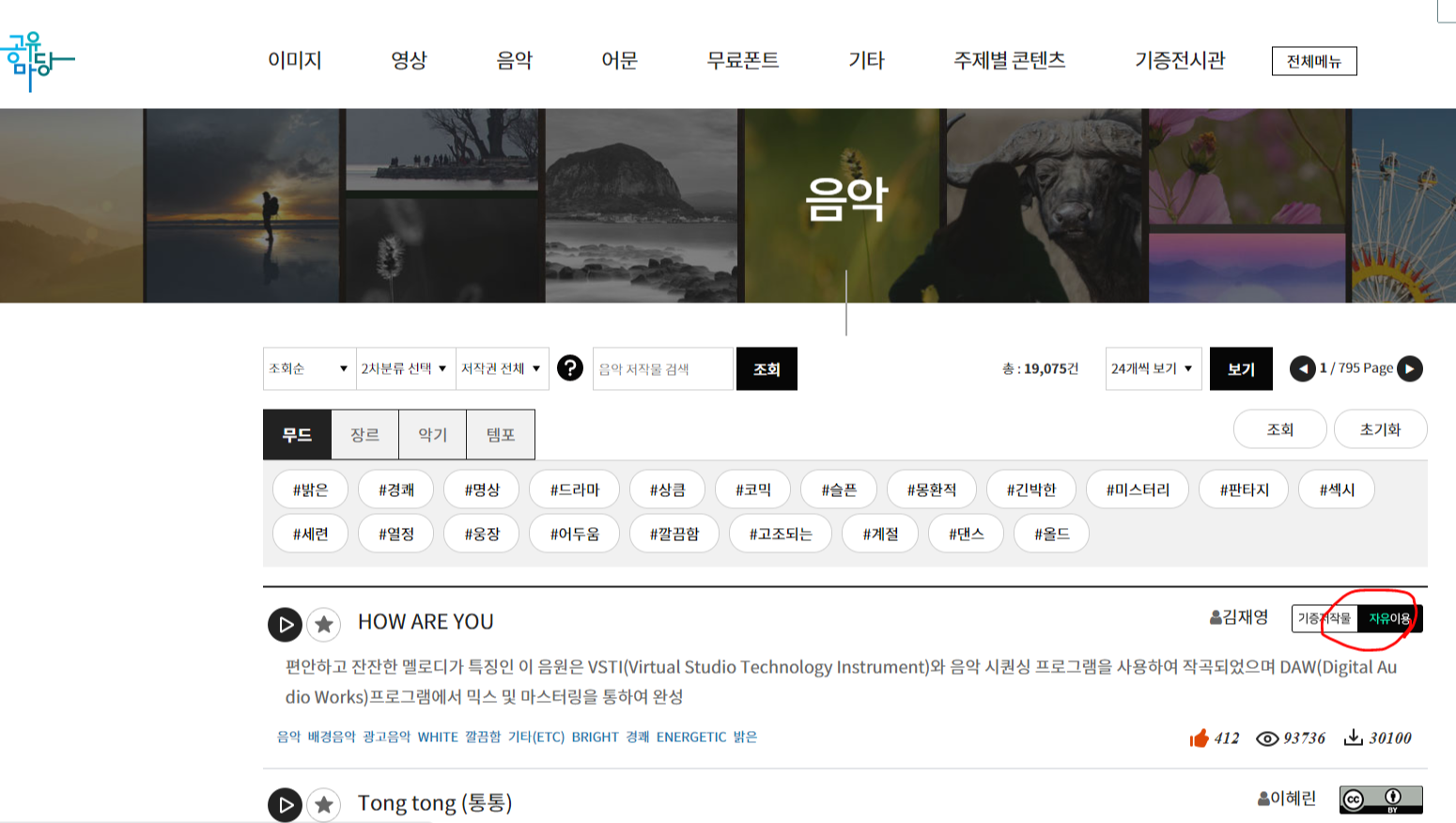The image size is (1456, 823).
Task: Toggle the #상큼 mood tag
Action: (667, 489)
